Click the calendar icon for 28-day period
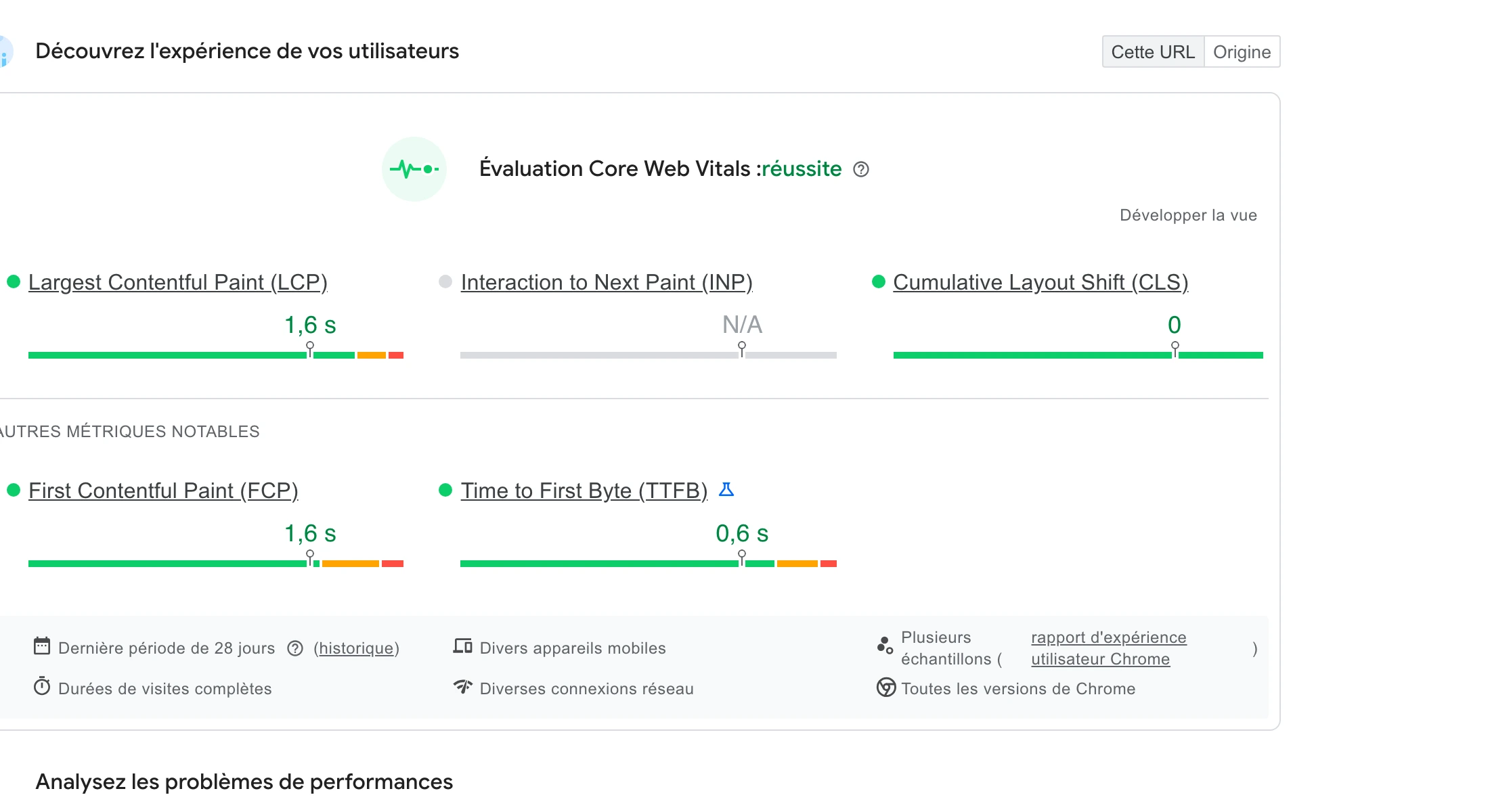Image resolution: width=1511 pixels, height=812 pixels. coord(42,646)
